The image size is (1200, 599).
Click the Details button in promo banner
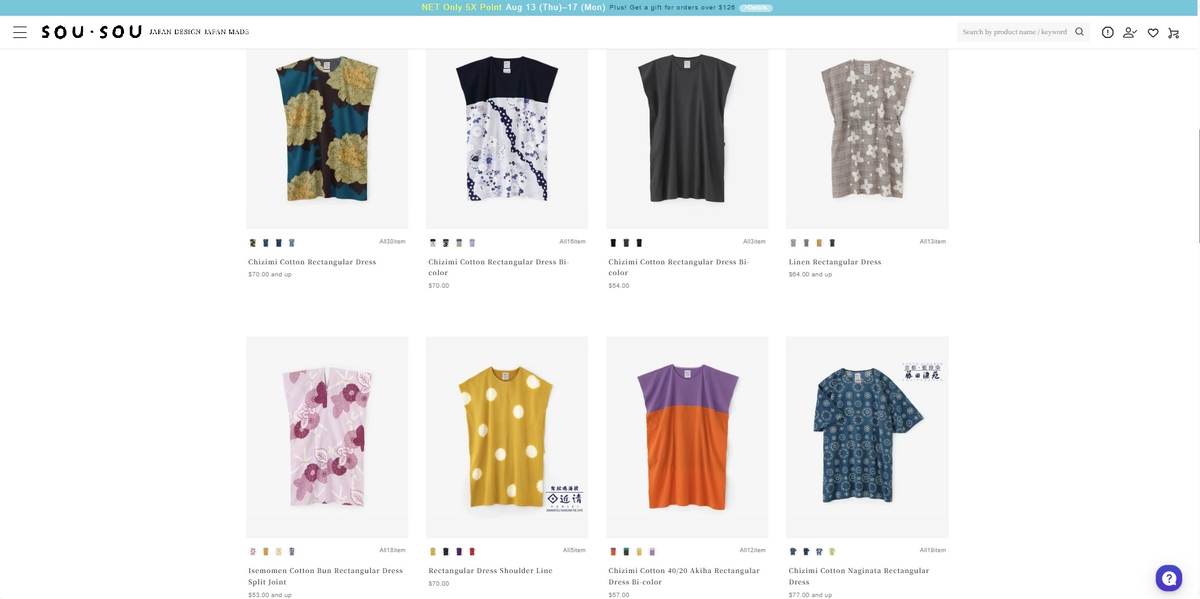coord(756,7)
